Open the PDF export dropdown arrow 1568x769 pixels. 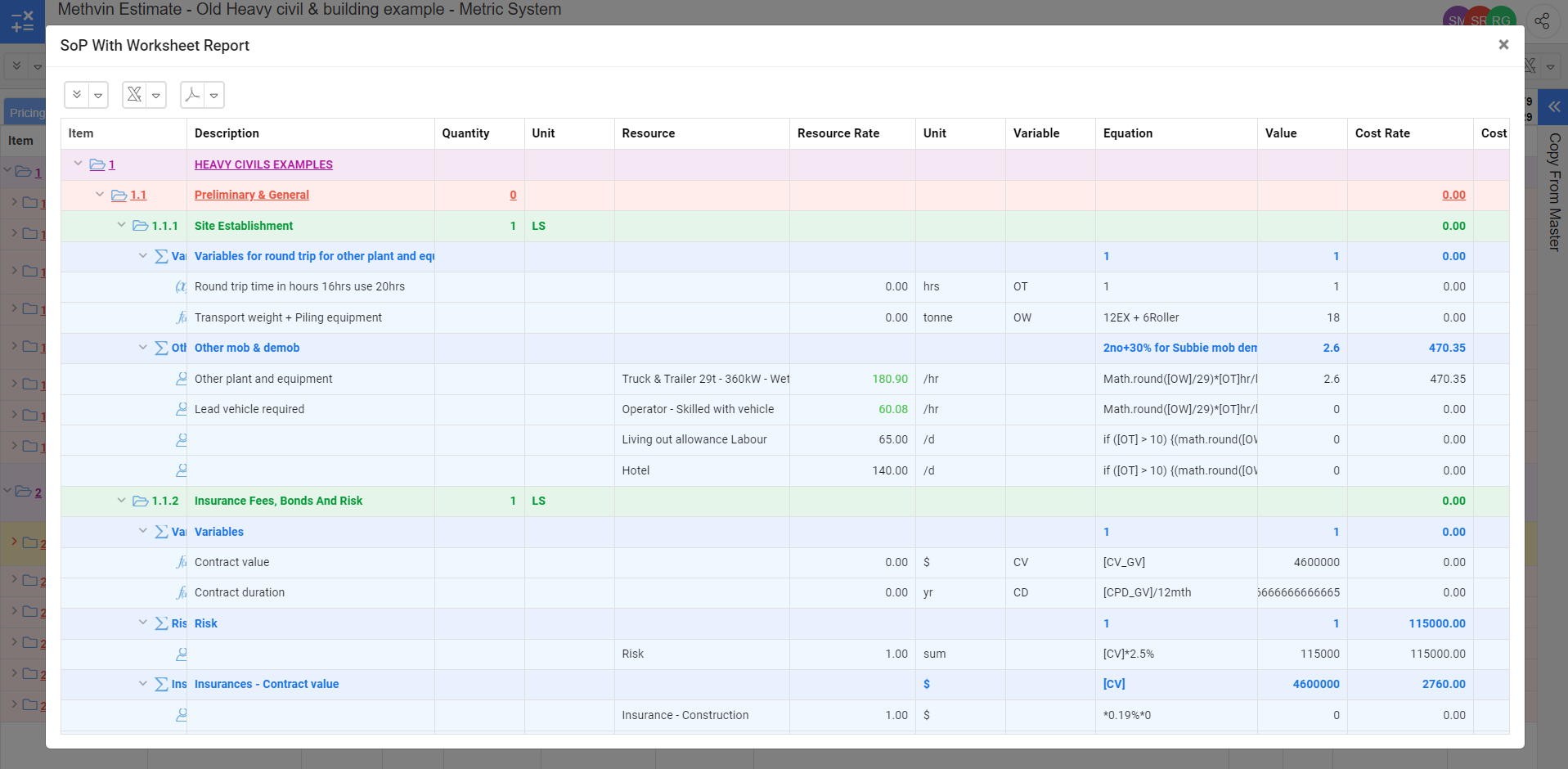point(214,96)
